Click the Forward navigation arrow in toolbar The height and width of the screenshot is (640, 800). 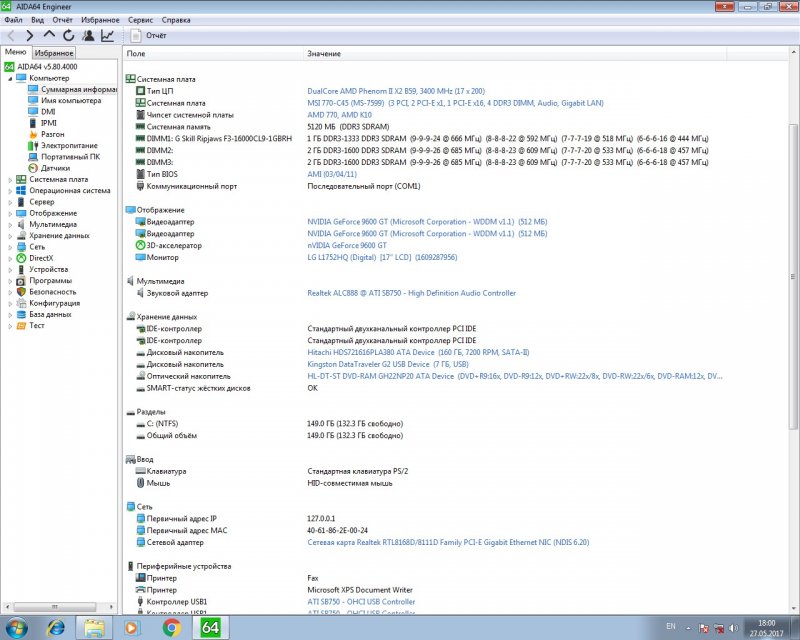[30, 35]
